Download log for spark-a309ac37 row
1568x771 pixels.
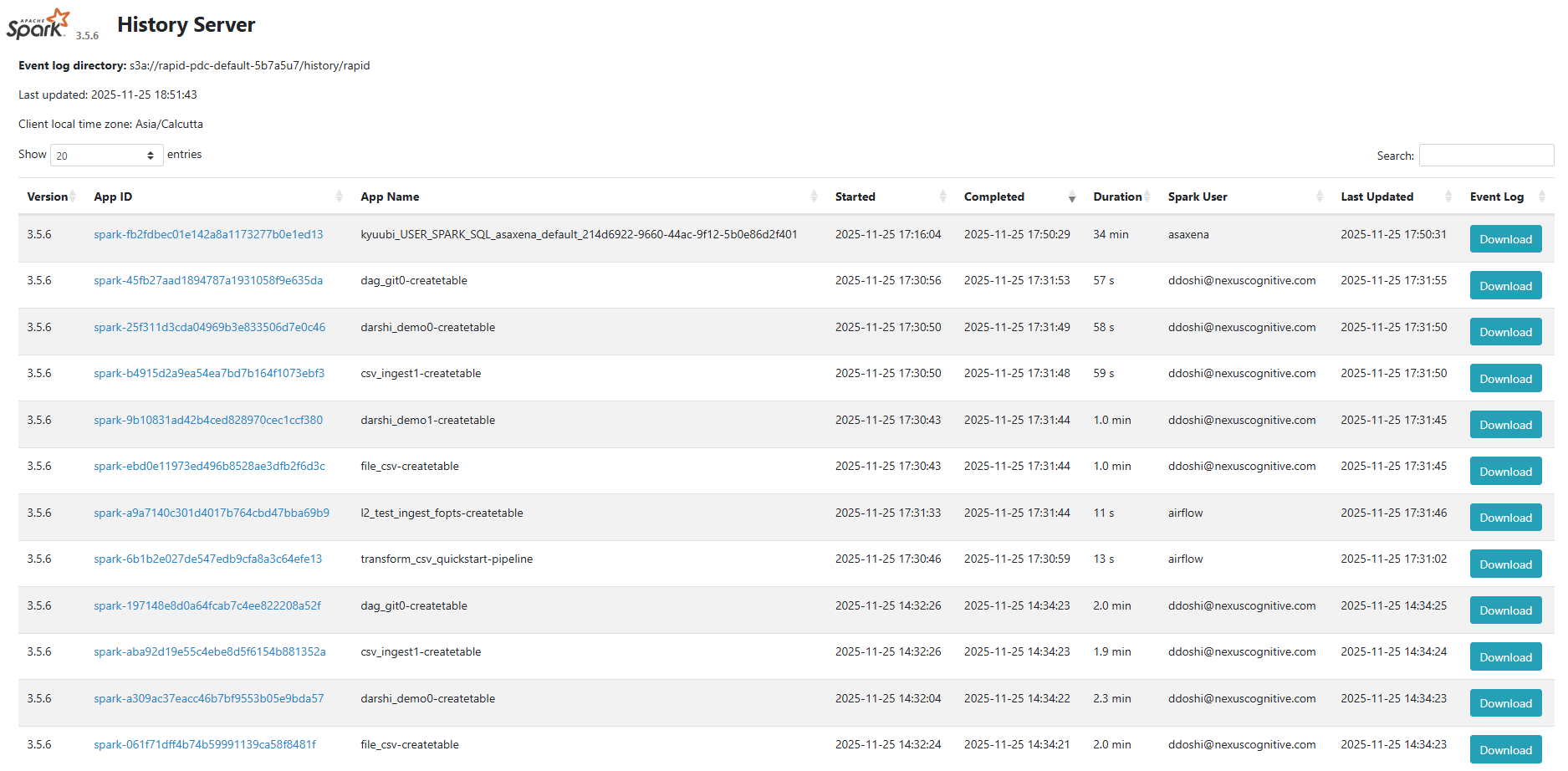coord(1505,703)
